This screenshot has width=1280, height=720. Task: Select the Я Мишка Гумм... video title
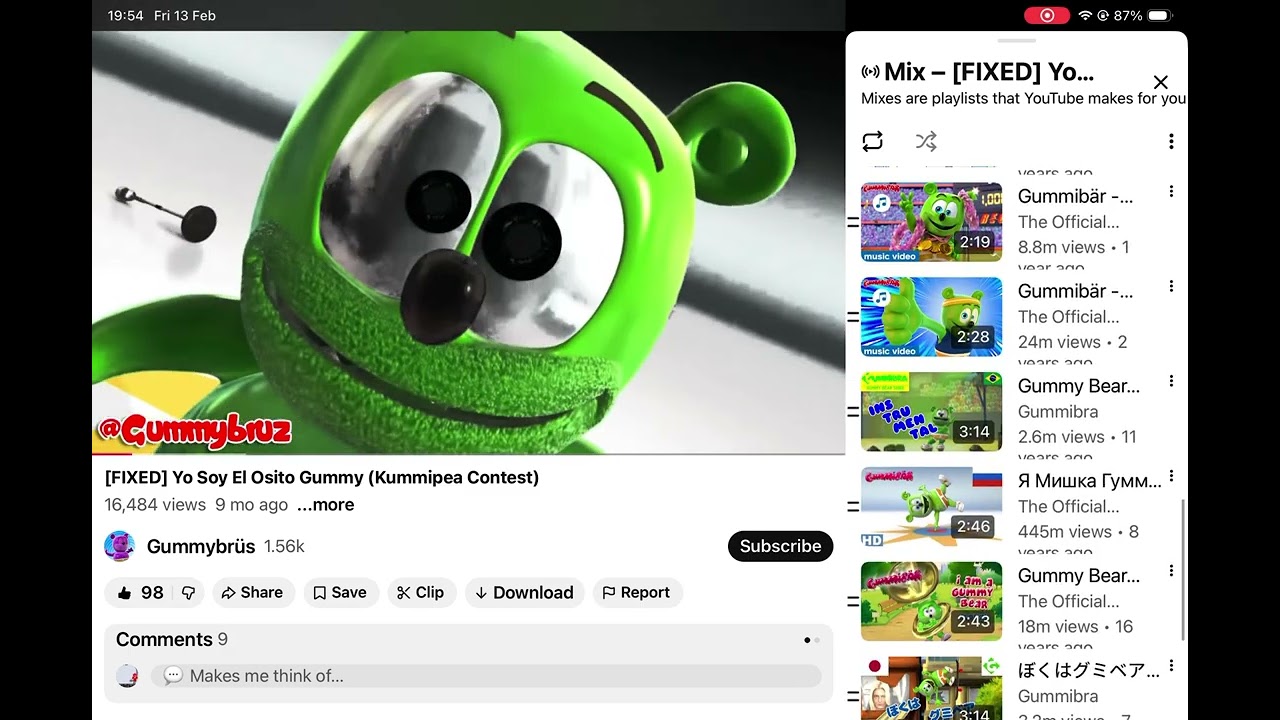[1090, 481]
